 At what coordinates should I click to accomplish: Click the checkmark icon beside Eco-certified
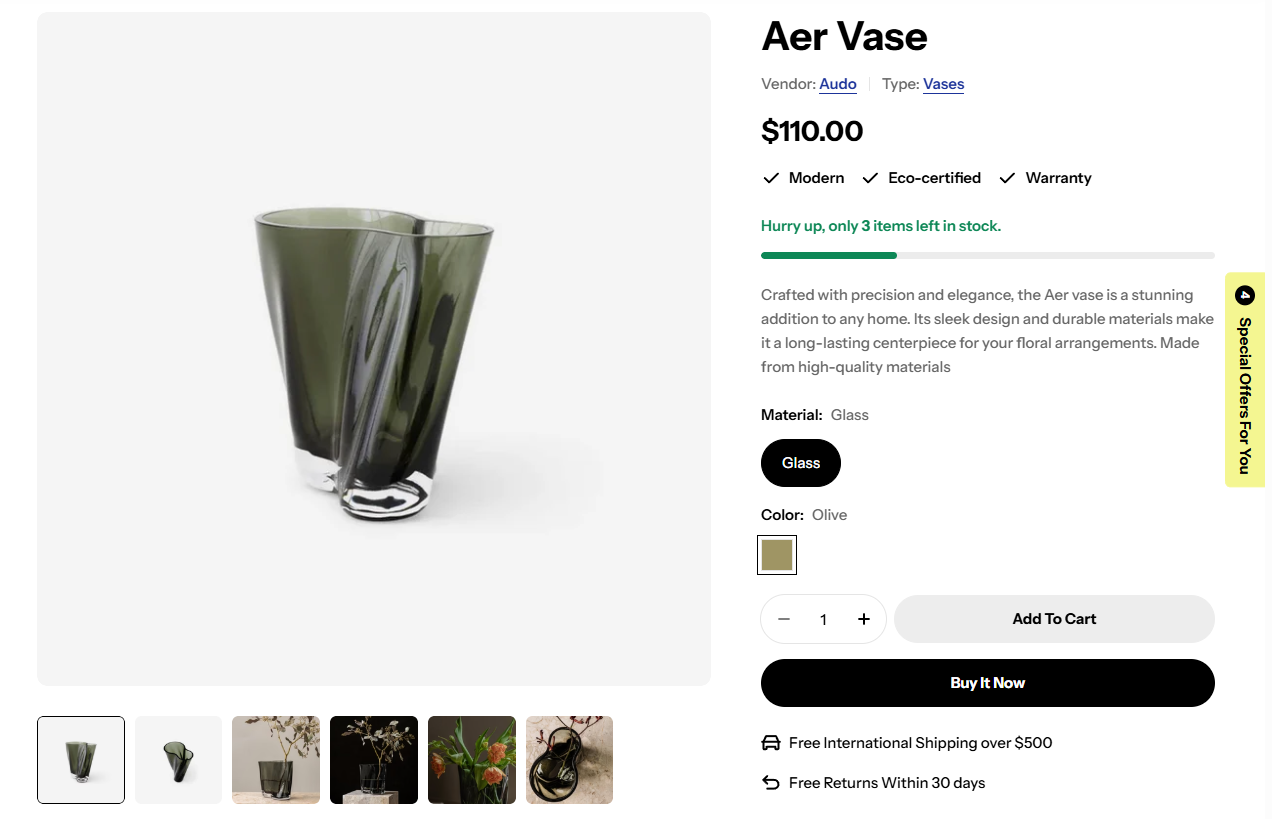870,178
